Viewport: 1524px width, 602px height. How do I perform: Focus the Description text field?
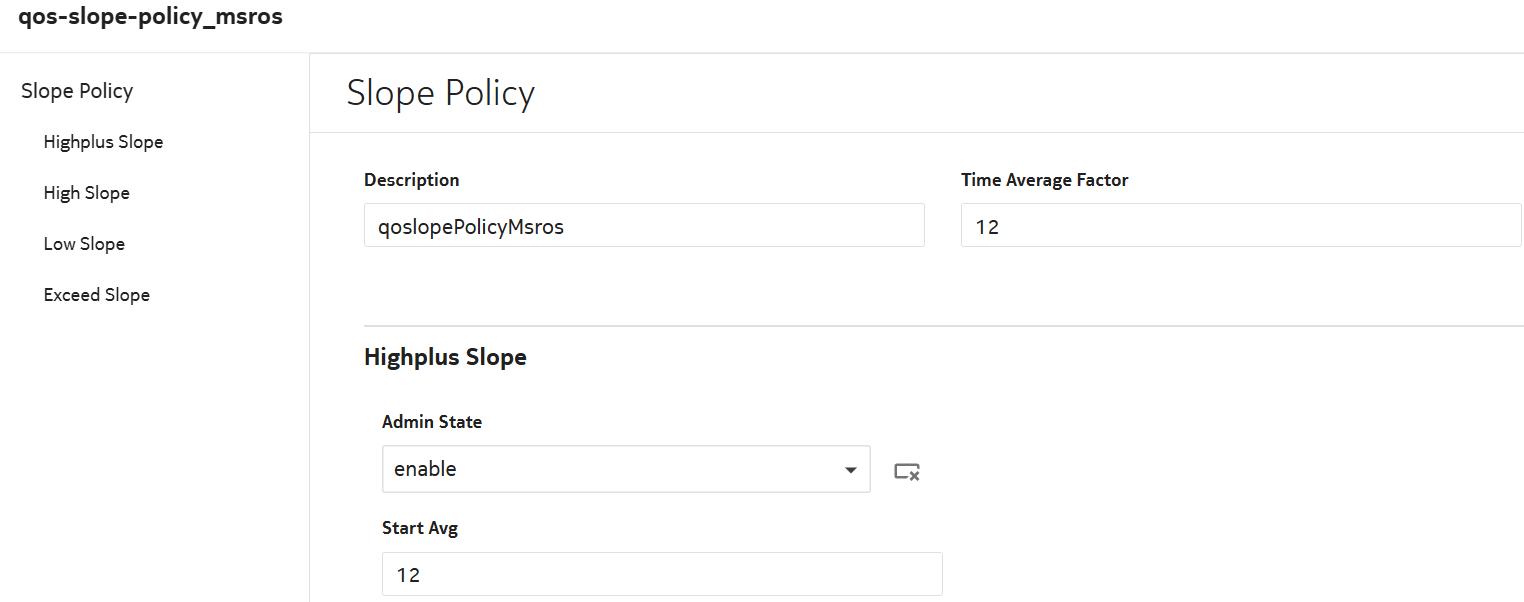(x=643, y=226)
